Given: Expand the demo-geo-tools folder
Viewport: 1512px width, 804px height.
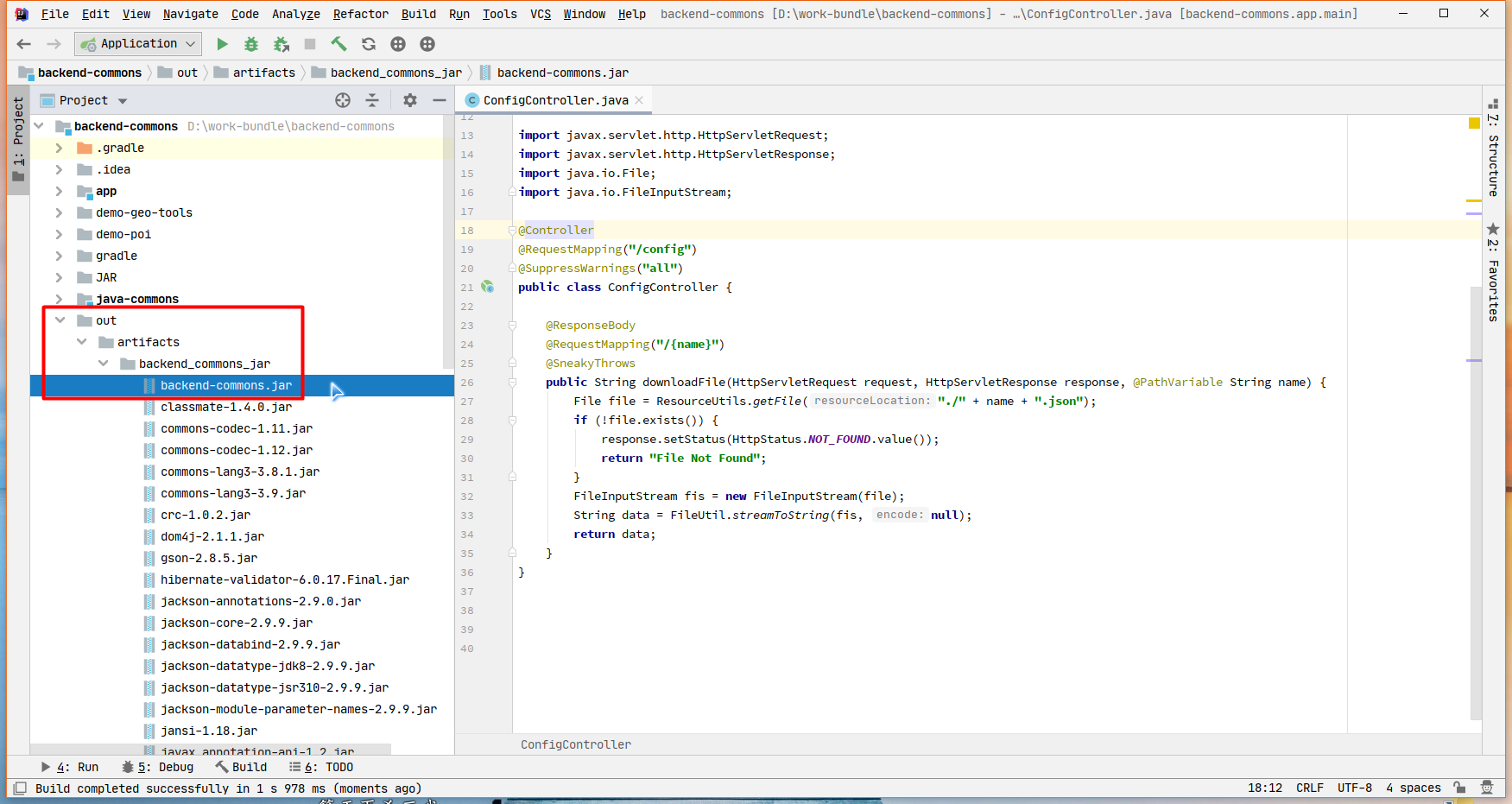Looking at the screenshot, I should coord(59,212).
